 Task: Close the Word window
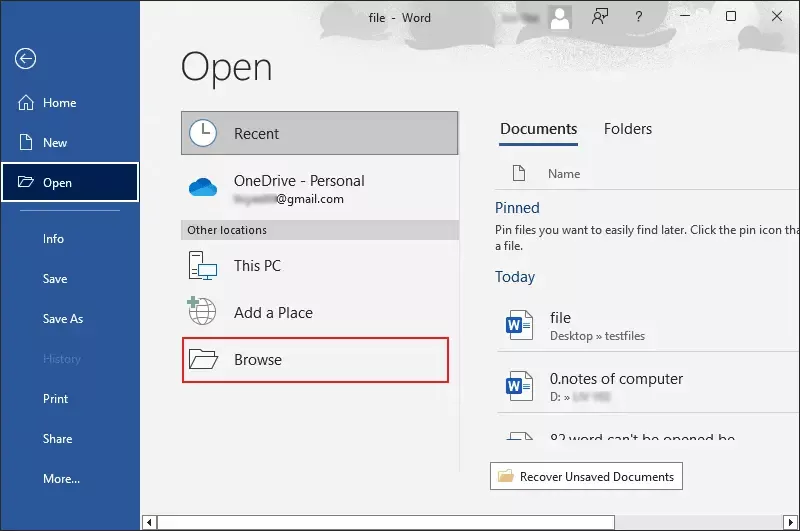coord(777,16)
